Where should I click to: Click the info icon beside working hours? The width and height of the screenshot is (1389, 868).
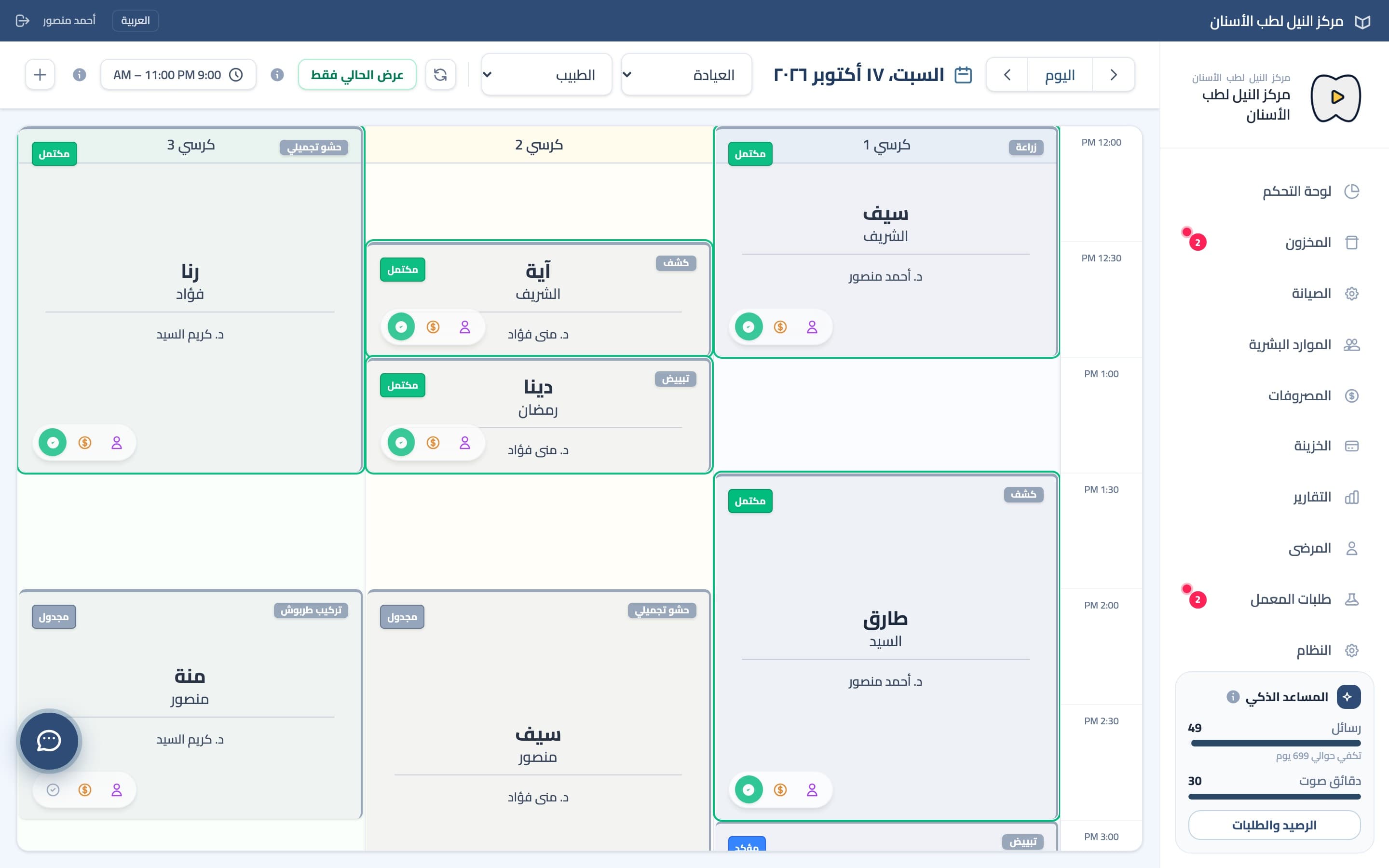click(80, 75)
